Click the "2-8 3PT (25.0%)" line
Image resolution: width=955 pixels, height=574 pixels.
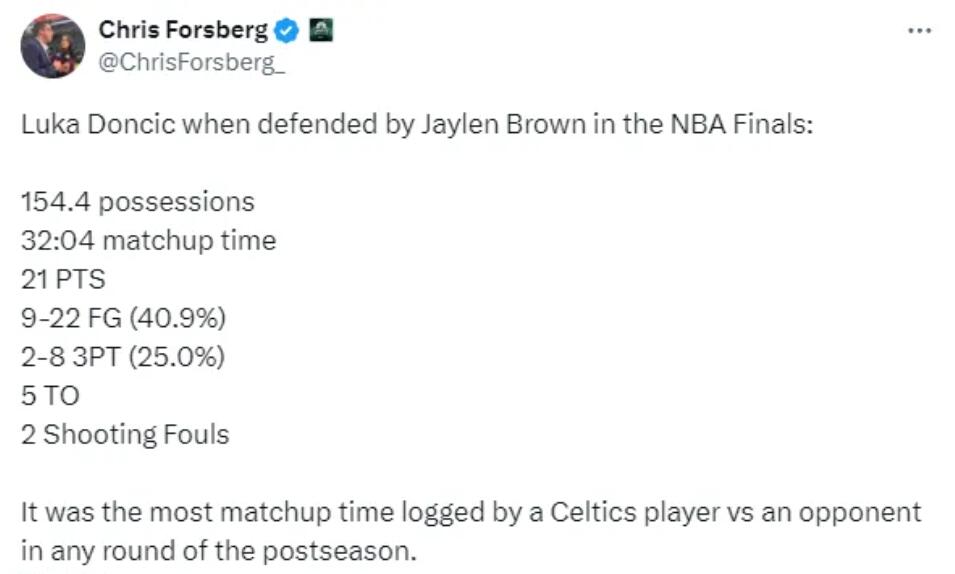[x=122, y=357]
